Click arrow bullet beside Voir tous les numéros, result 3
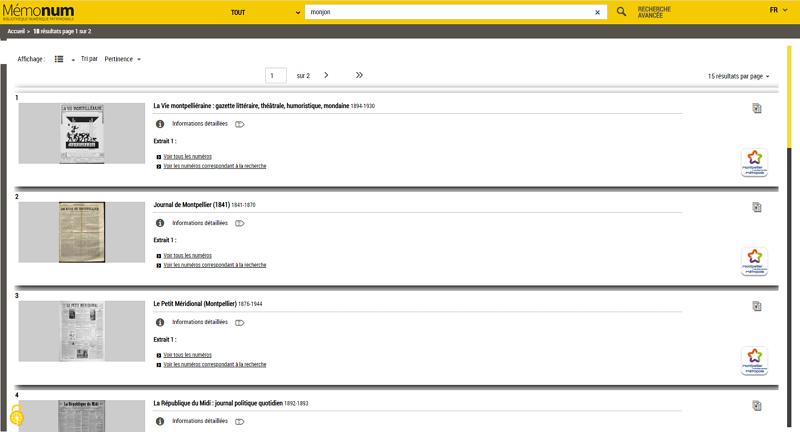This screenshot has width=800, height=432. click(x=159, y=355)
